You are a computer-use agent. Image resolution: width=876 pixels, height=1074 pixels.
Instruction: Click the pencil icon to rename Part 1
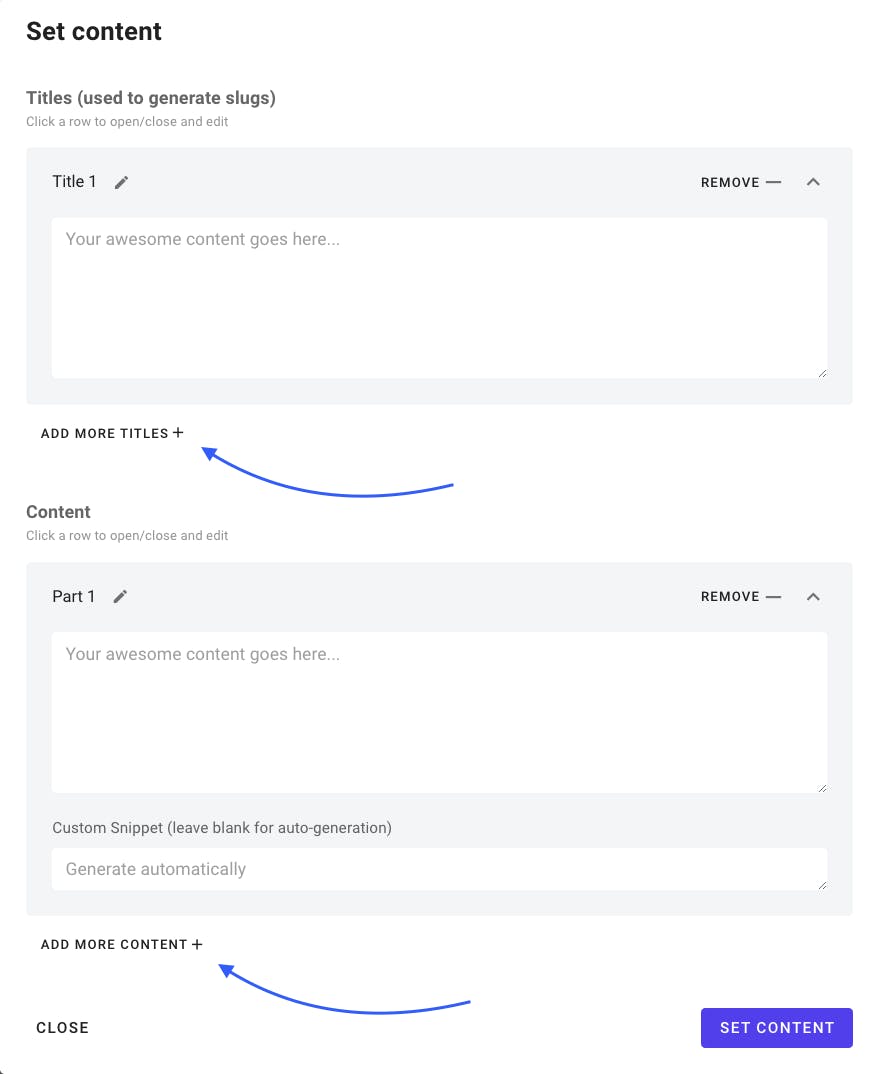pyautogui.click(x=120, y=596)
